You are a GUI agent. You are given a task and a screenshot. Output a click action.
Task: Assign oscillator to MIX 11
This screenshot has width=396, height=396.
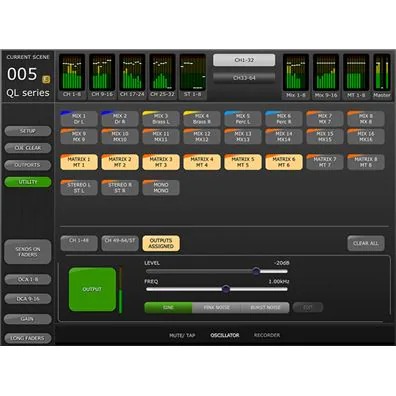pyautogui.click(x=161, y=136)
